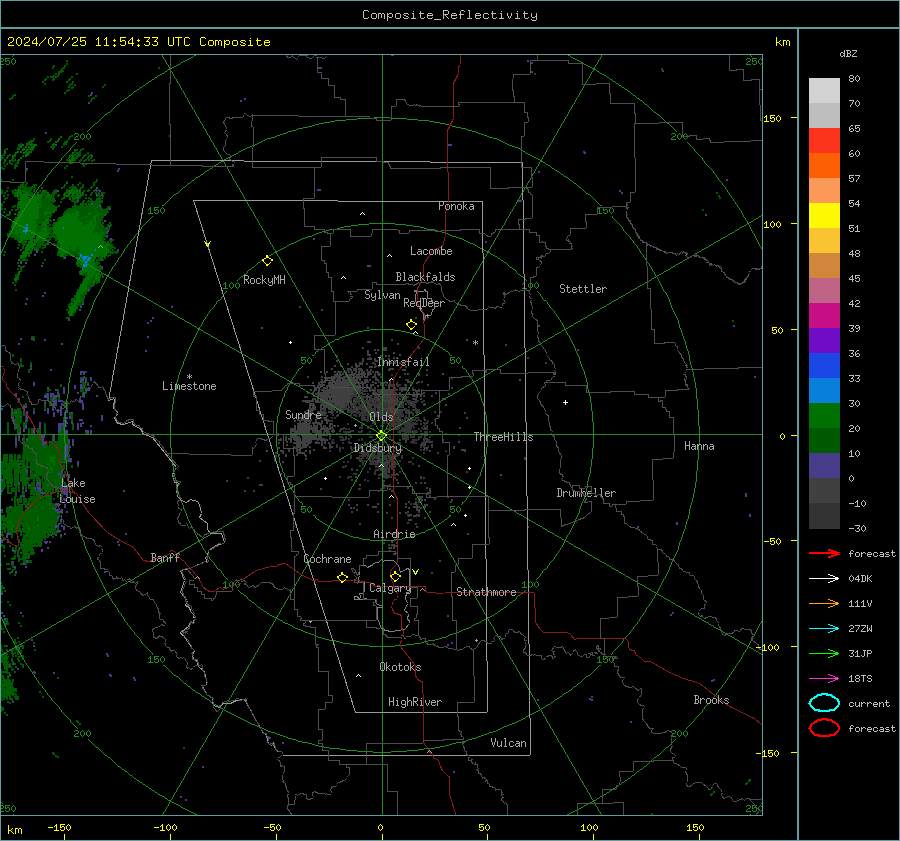Click the 36 dBZ blue color swatch
The width and height of the screenshot is (900, 841).
824,365
